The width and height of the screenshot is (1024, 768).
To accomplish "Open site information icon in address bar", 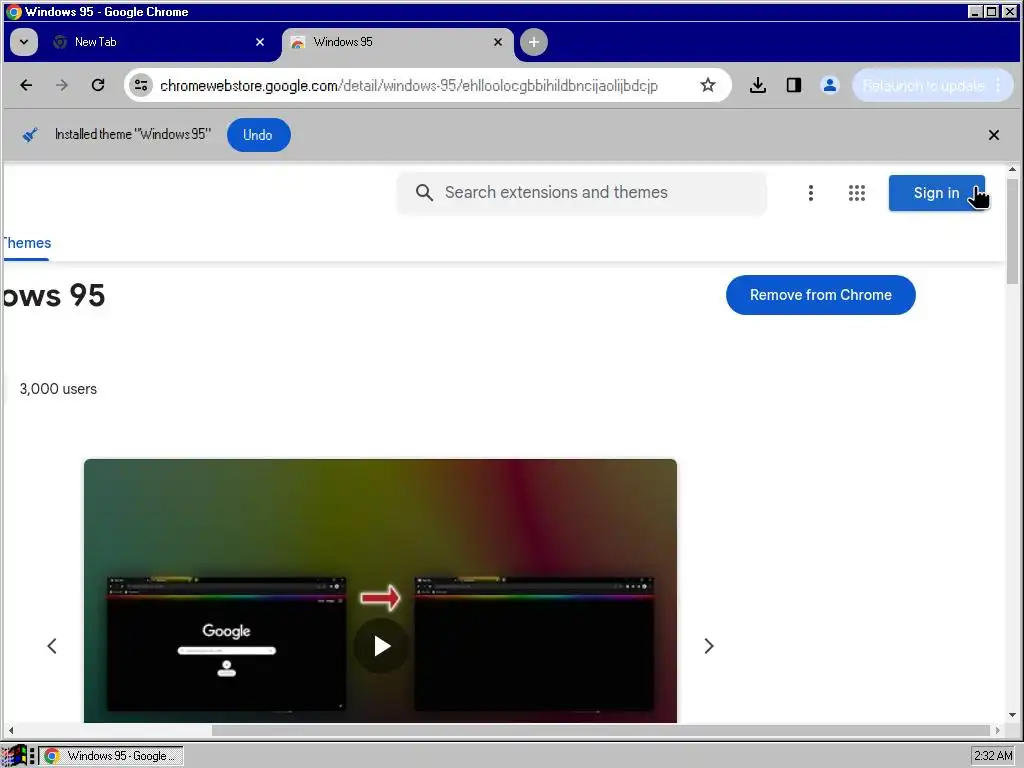I will pos(140,85).
